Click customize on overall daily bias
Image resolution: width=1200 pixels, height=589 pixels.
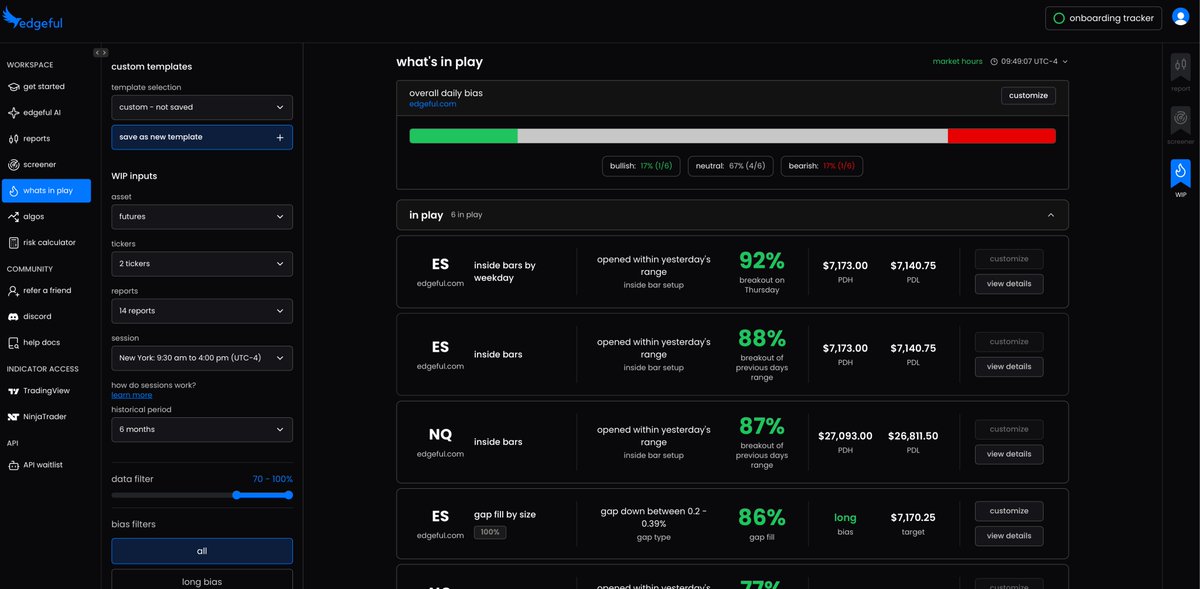[x=1028, y=96]
